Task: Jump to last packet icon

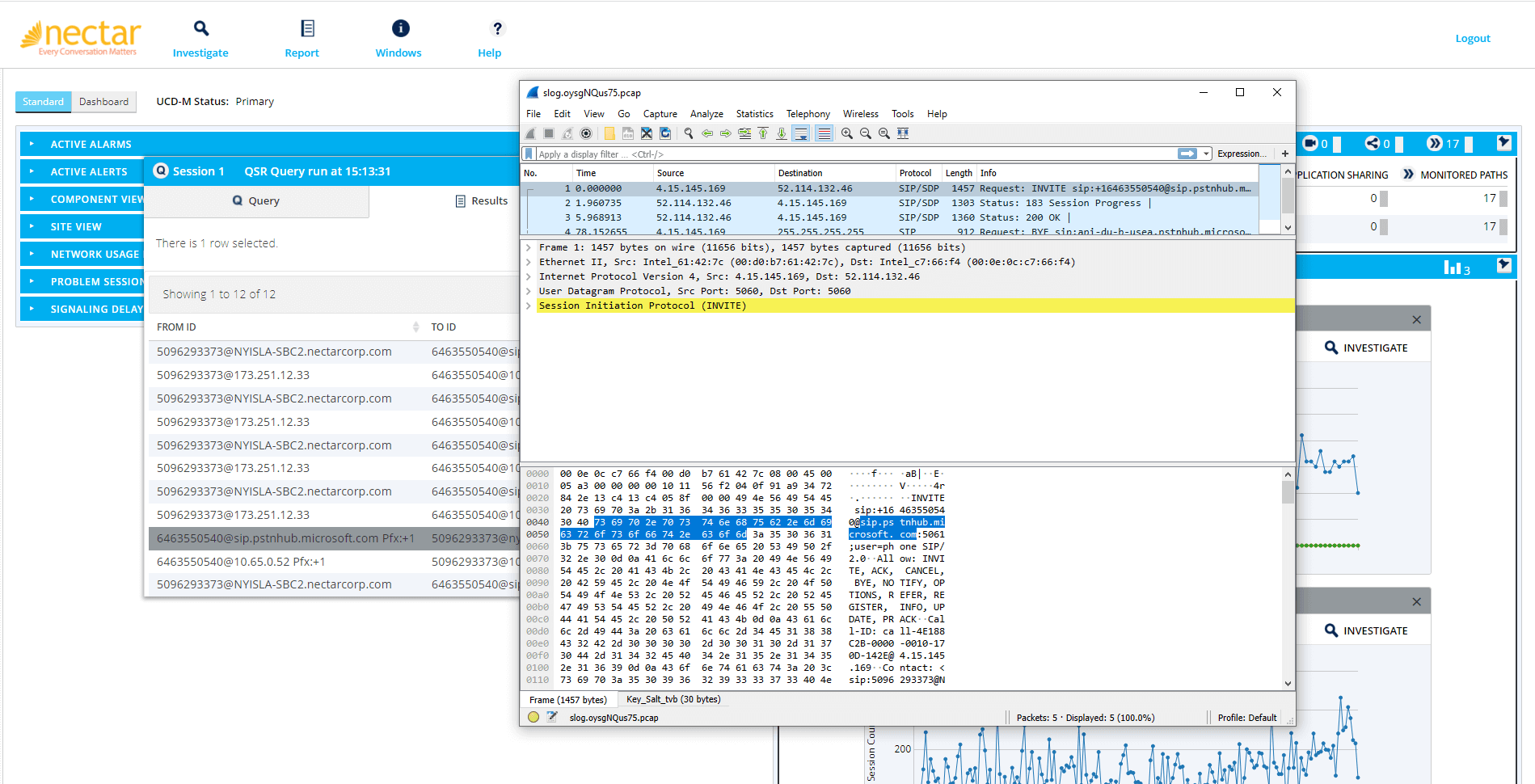Action: coord(782,133)
